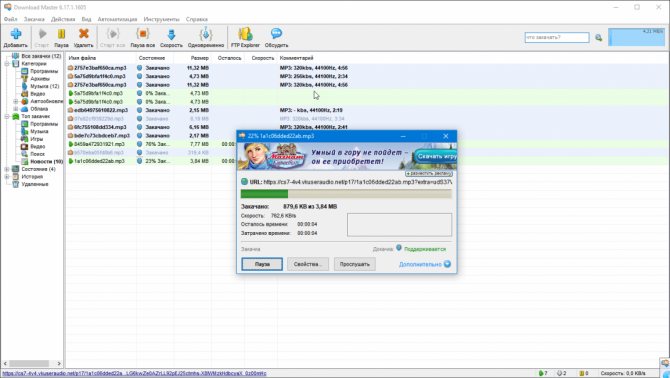Select Все закачки (12) tree root
This screenshot has width=670, height=378.
(41, 56)
